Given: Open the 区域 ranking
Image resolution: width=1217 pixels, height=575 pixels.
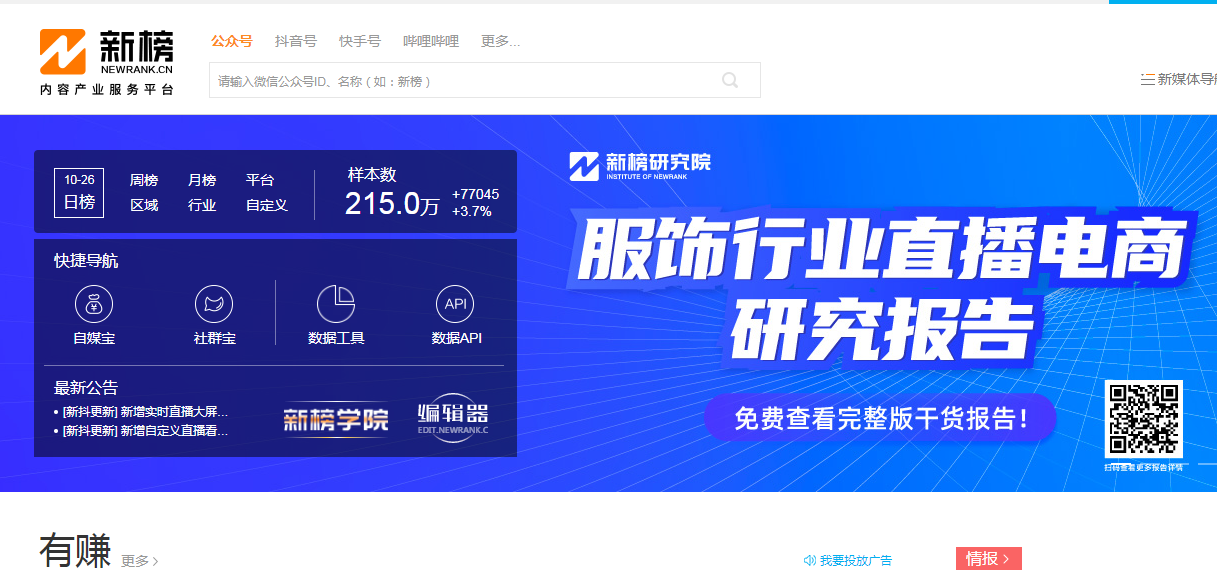Looking at the screenshot, I should 144,205.
